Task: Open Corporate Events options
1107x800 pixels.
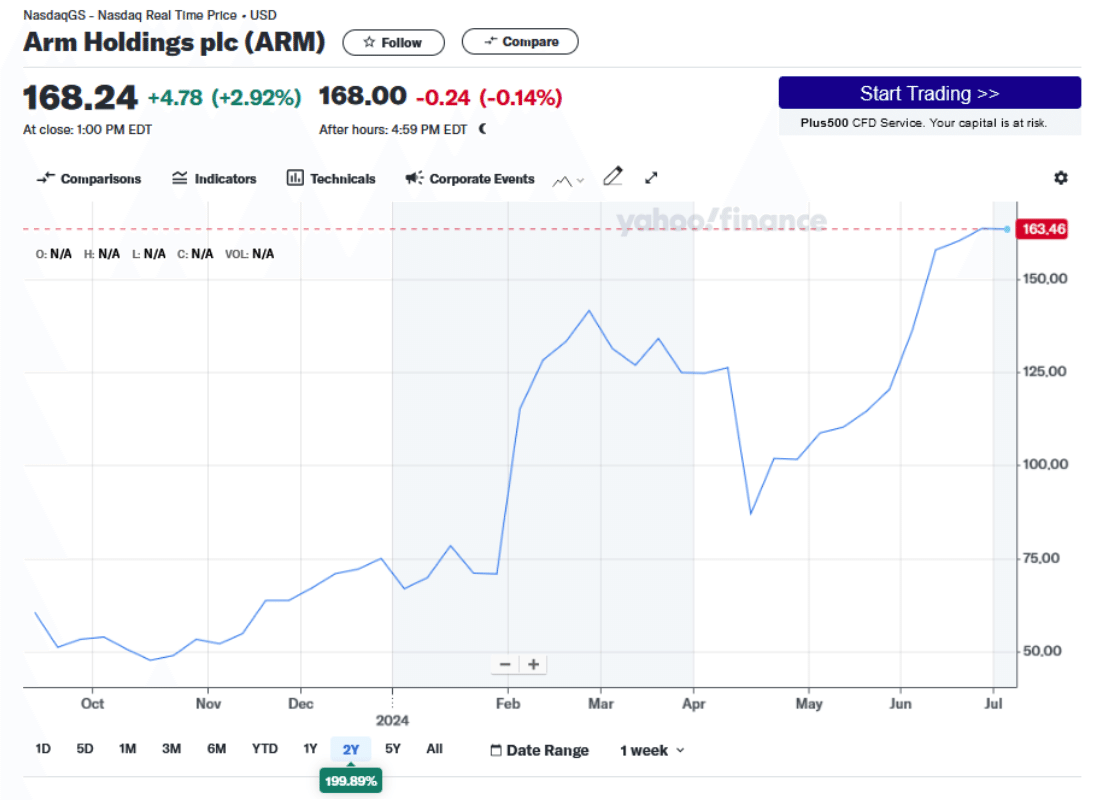Action: pos(470,179)
